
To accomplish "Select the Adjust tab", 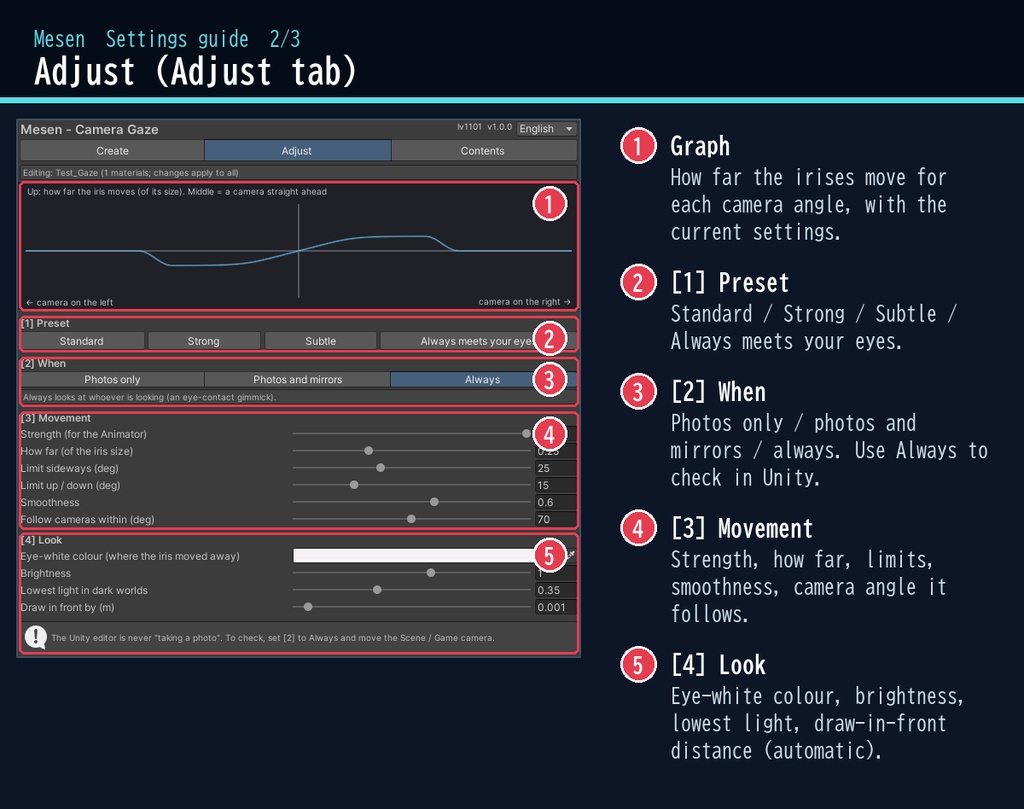I will click(297, 150).
